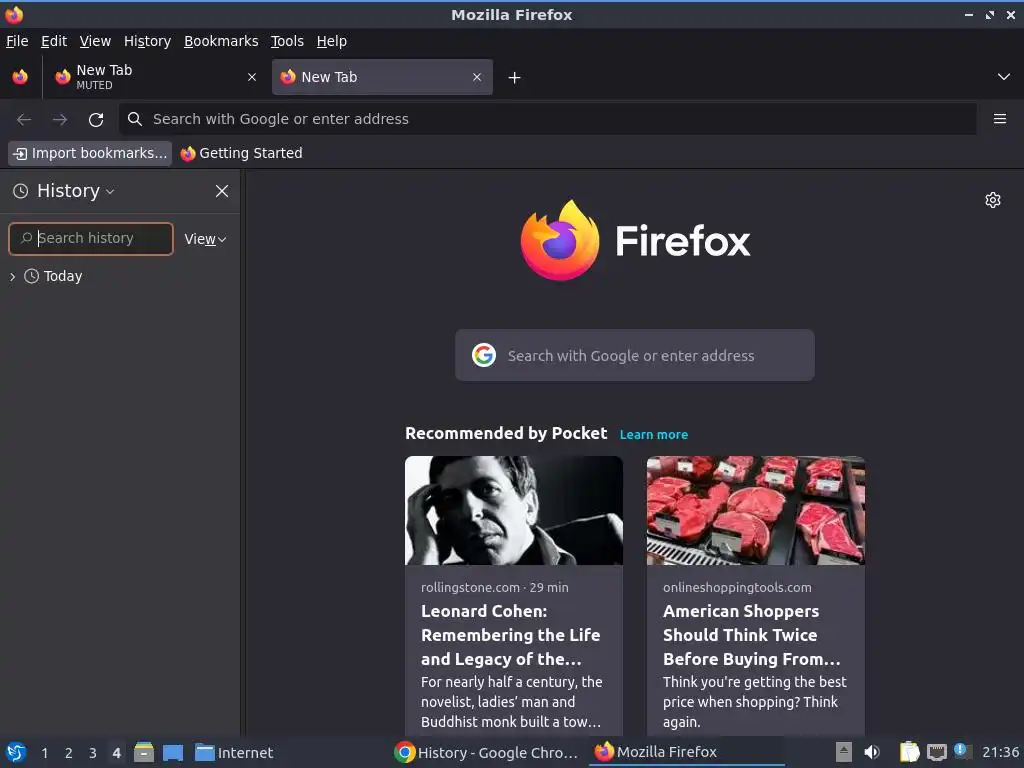Select the active New Tab
Viewport: 1024px width, 768px height.
[x=382, y=77]
